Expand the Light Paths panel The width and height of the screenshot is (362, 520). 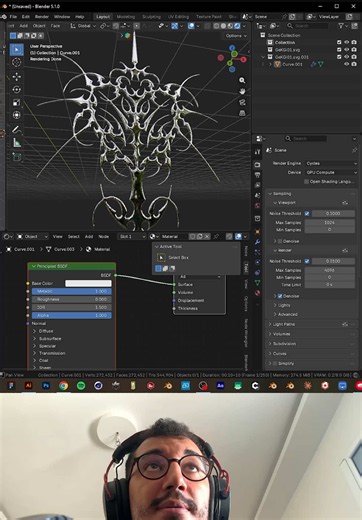(x=270, y=324)
